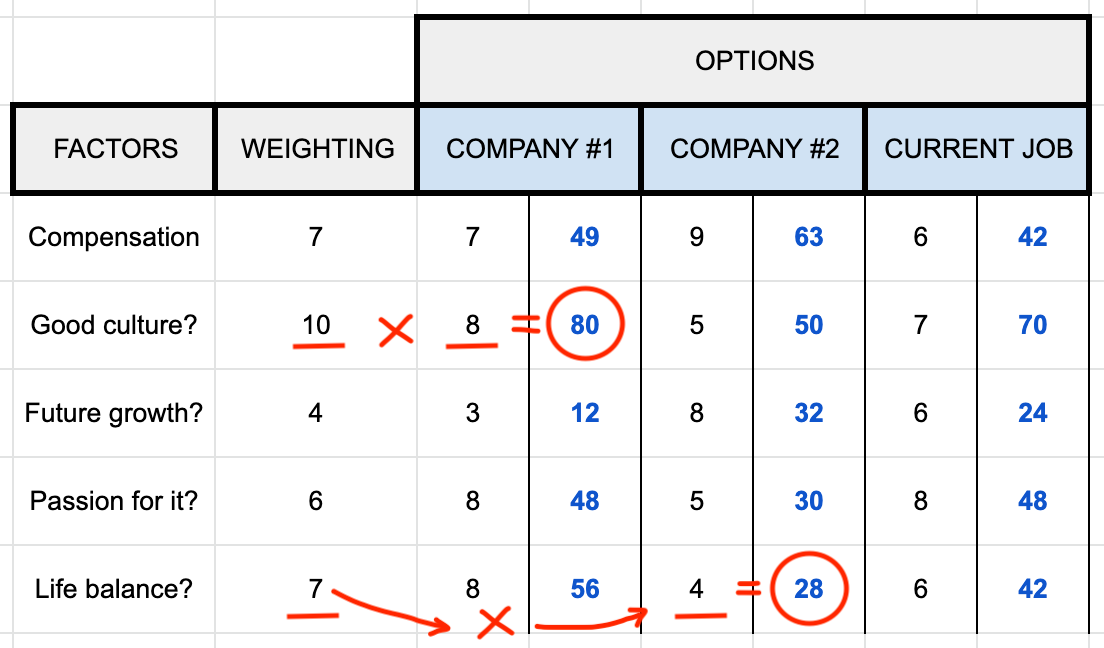Screen dimensions: 1104x648
Task: Click Current Job culture score 70
Action: (x=1032, y=325)
